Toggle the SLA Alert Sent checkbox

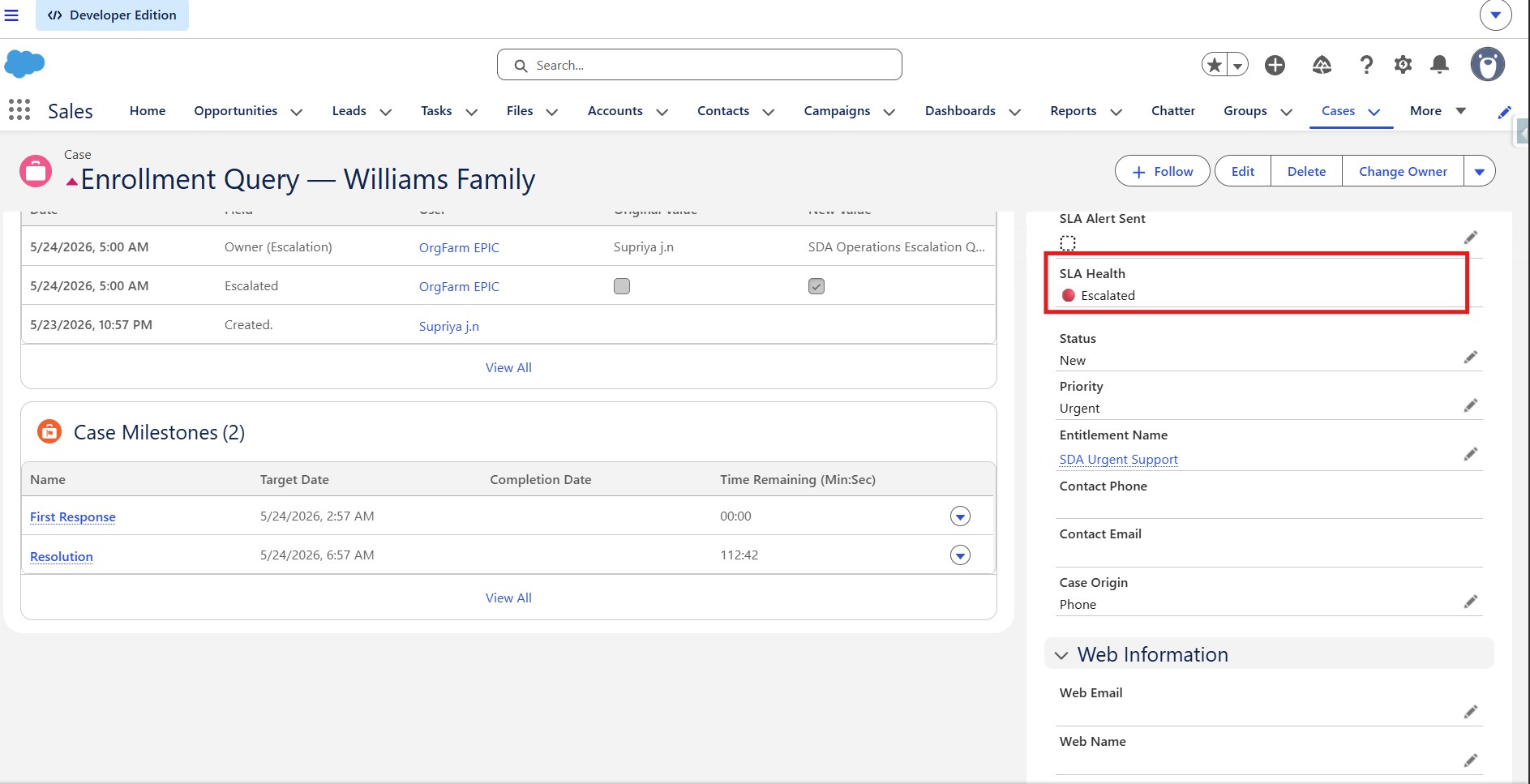click(1068, 242)
